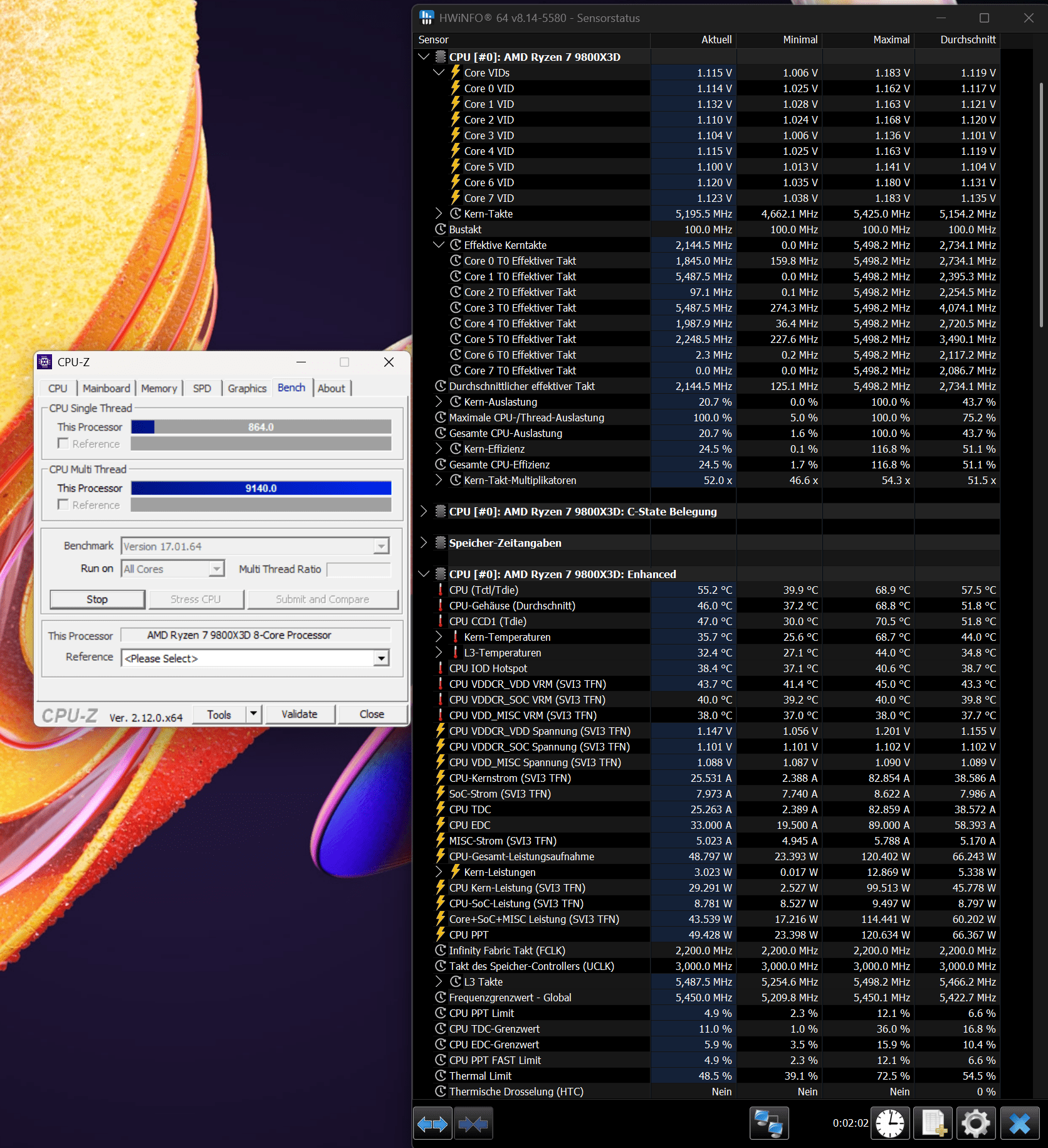Open HWiNFO sensor settings gear icon
The width and height of the screenshot is (1048, 1148).
pyautogui.click(x=976, y=1124)
